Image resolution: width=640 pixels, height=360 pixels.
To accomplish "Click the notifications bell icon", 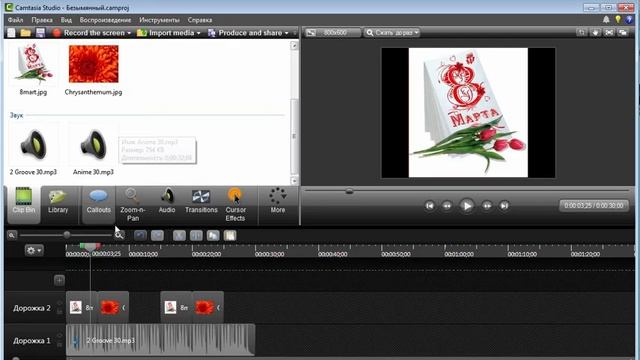I will click(x=606, y=20).
